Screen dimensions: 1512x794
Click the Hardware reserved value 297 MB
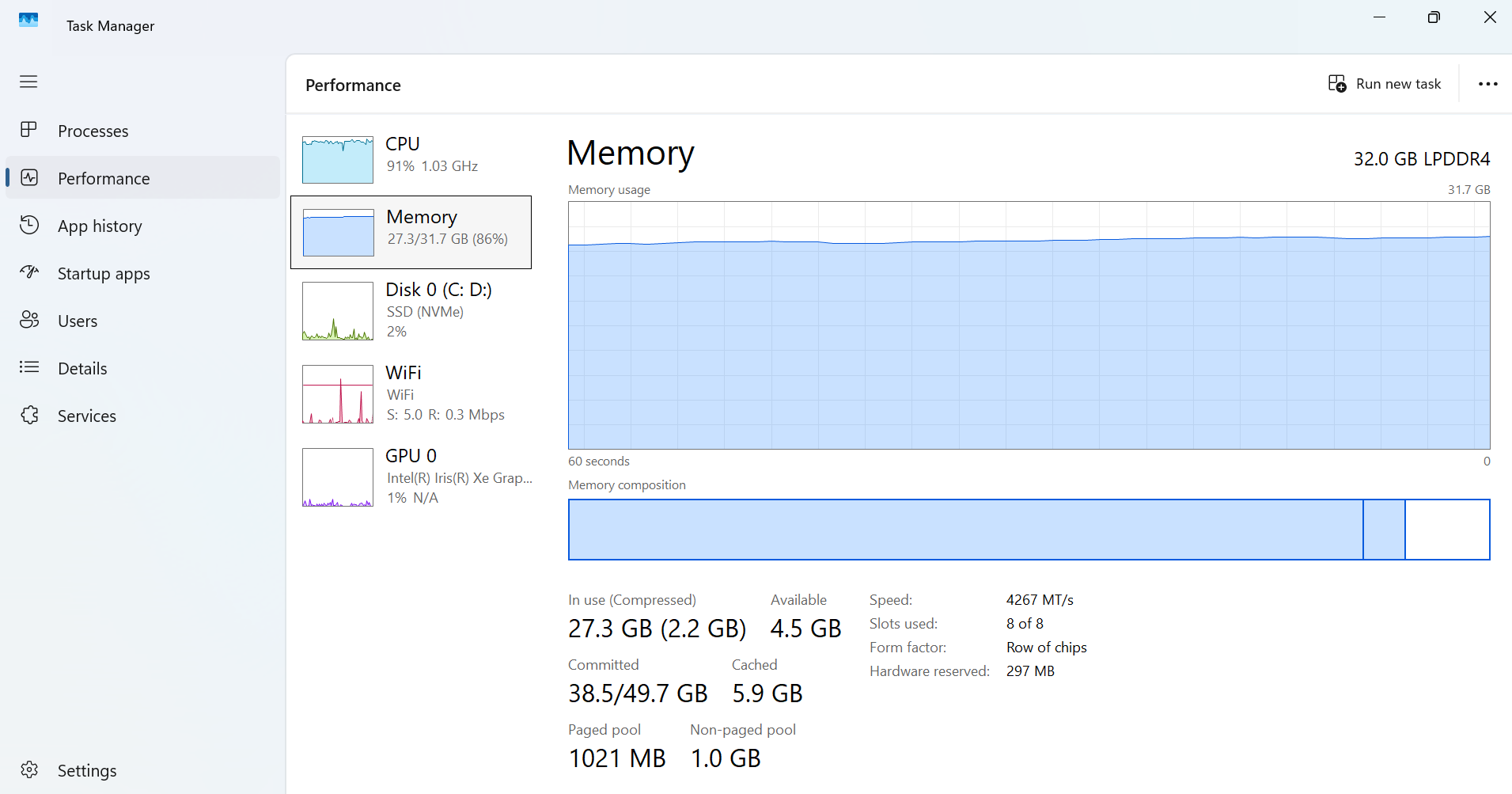pos(1030,671)
